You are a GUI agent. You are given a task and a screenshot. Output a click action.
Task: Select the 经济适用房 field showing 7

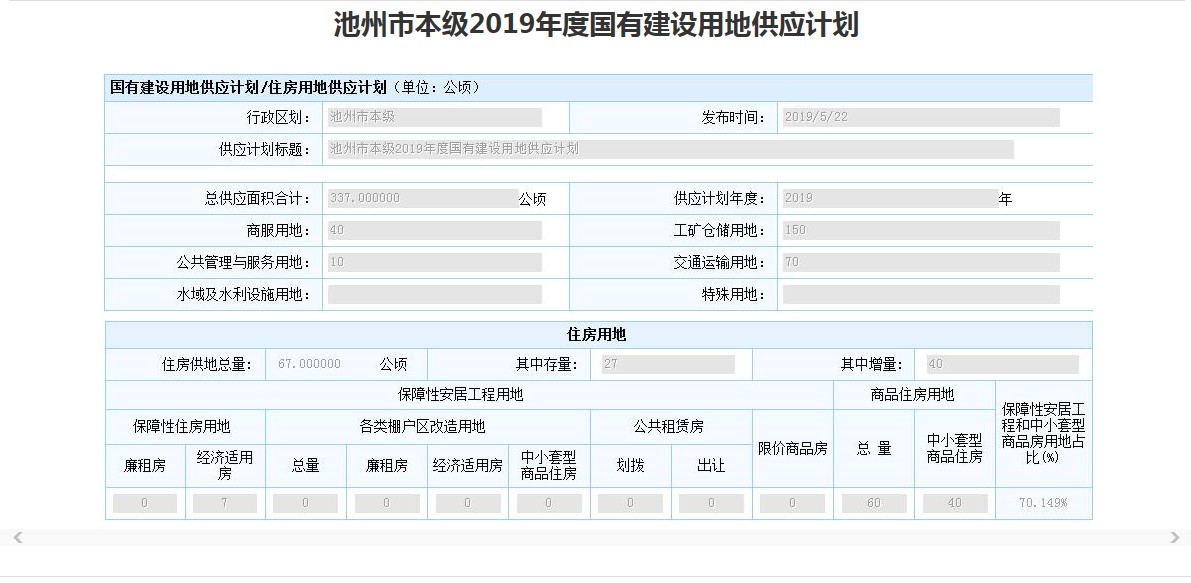[x=223, y=503]
